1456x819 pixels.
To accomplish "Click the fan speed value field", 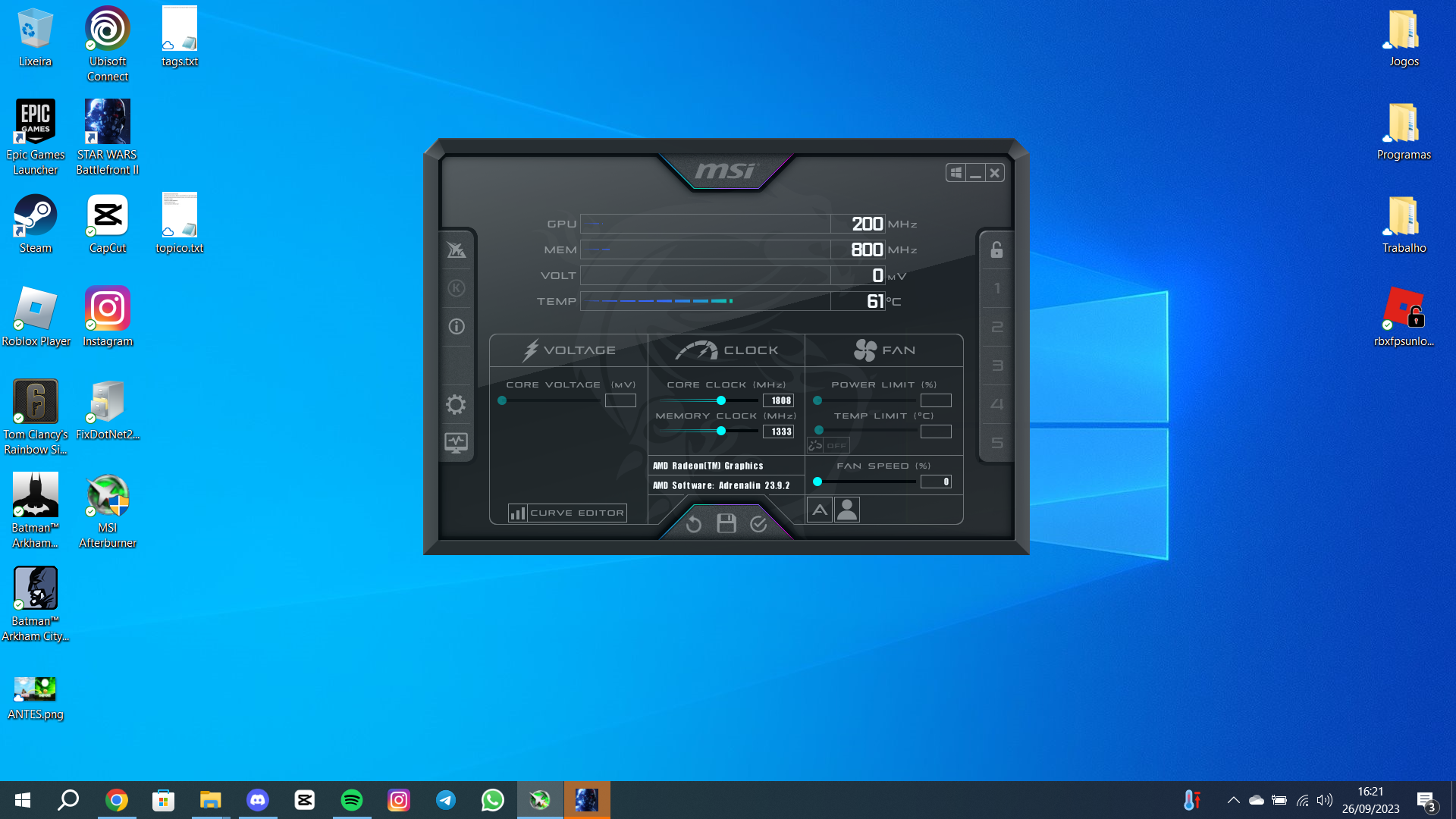I will [936, 482].
